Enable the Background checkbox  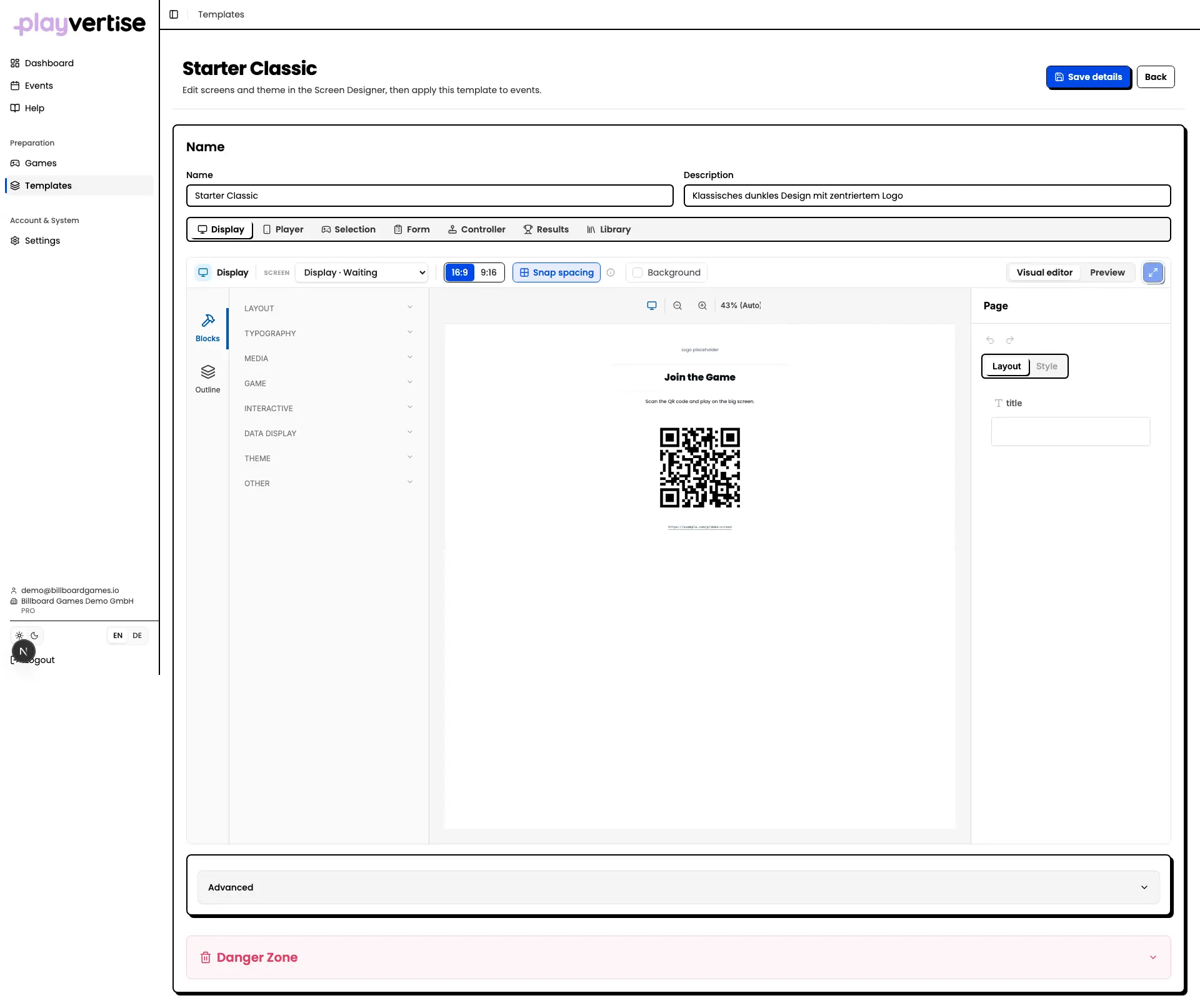(637, 272)
